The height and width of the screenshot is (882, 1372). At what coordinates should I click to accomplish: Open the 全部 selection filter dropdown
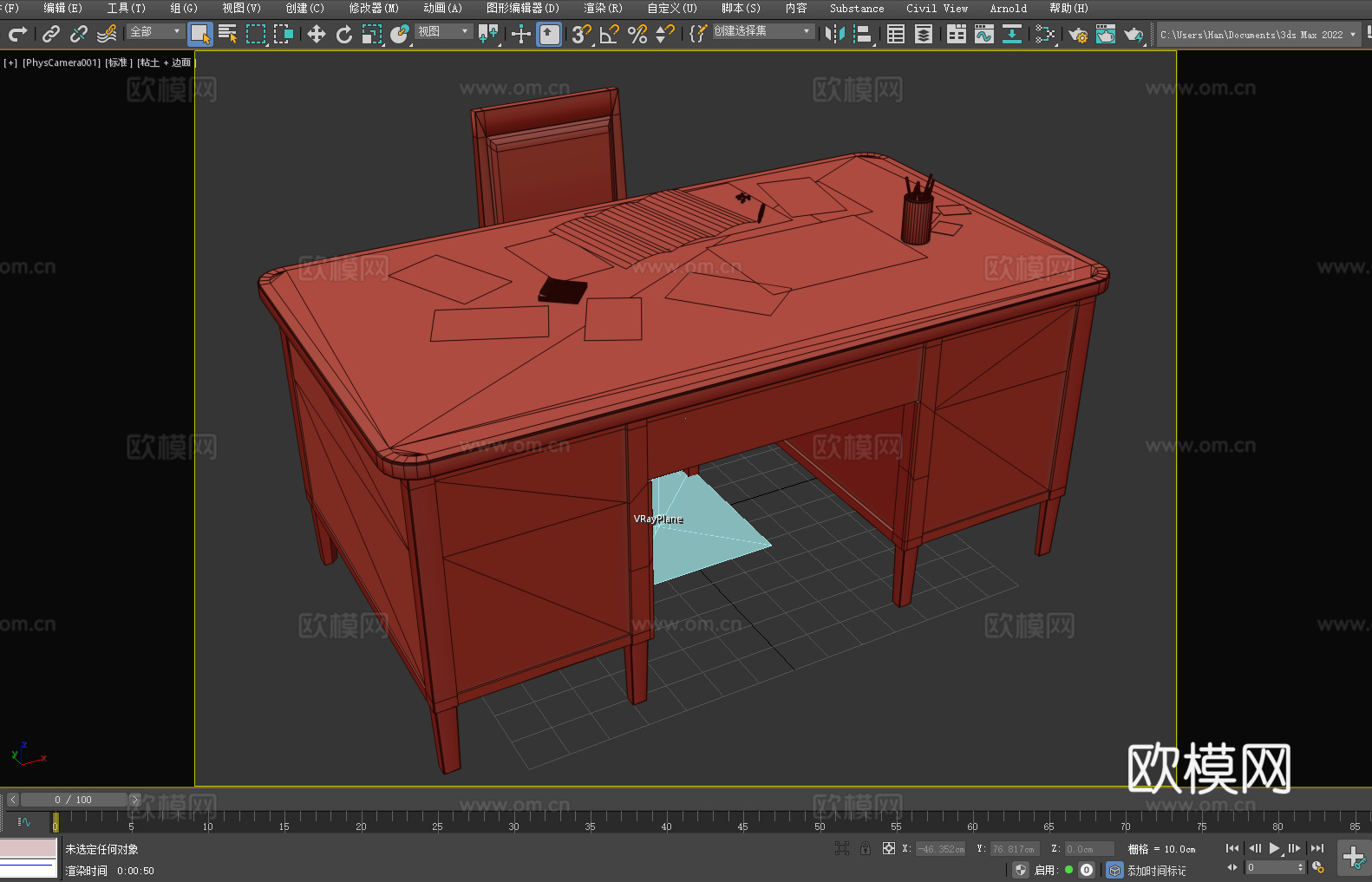click(x=155, y=31)
